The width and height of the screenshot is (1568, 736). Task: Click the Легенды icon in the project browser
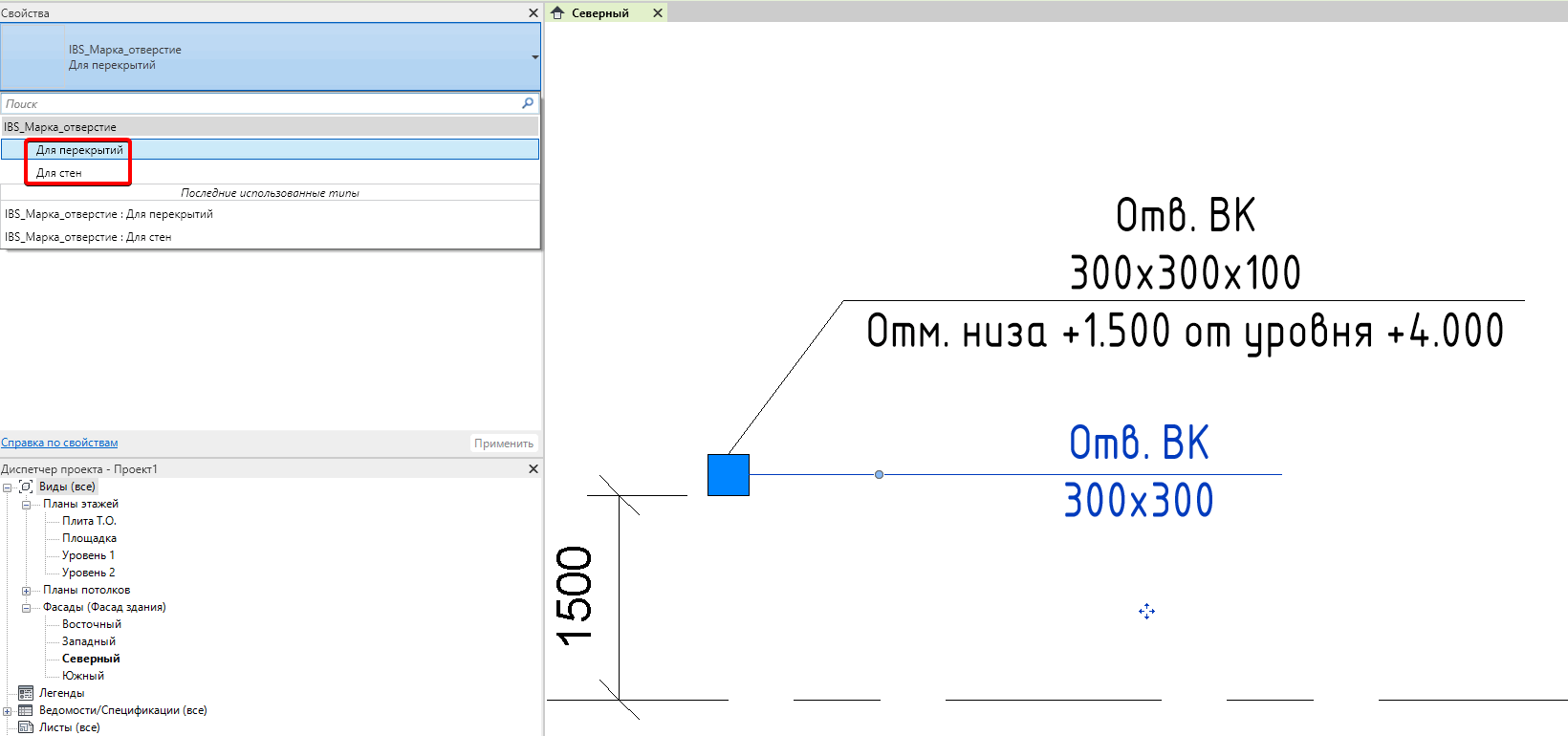pos(26,693)
